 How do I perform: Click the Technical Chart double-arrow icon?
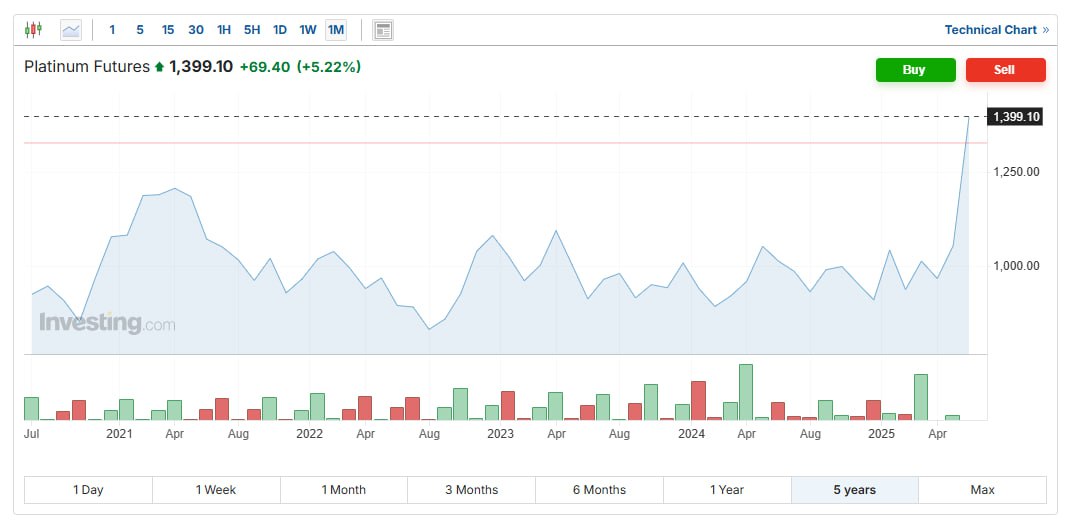pos(1045,29)
